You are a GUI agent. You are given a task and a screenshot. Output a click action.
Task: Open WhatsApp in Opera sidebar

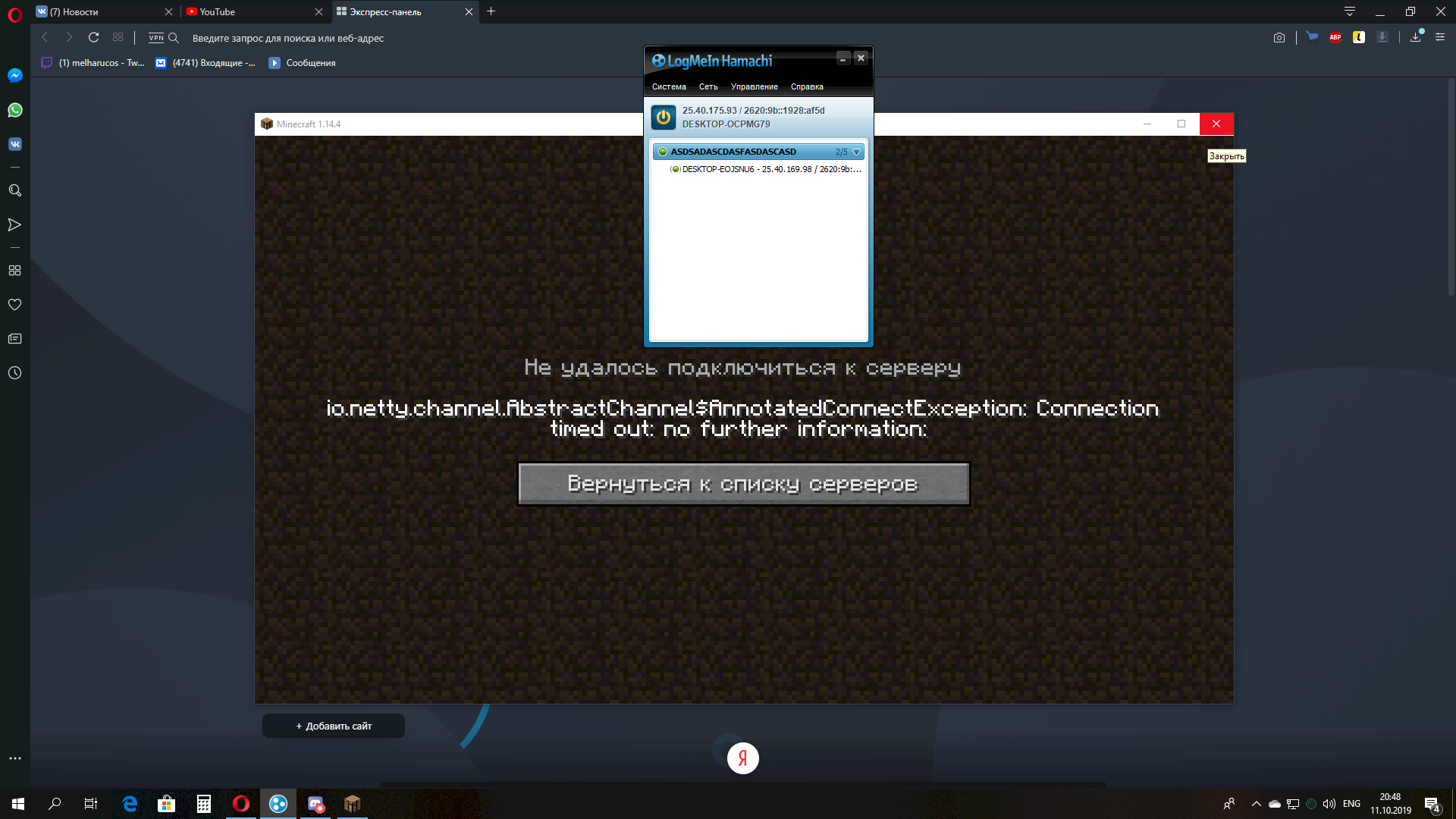14,110
